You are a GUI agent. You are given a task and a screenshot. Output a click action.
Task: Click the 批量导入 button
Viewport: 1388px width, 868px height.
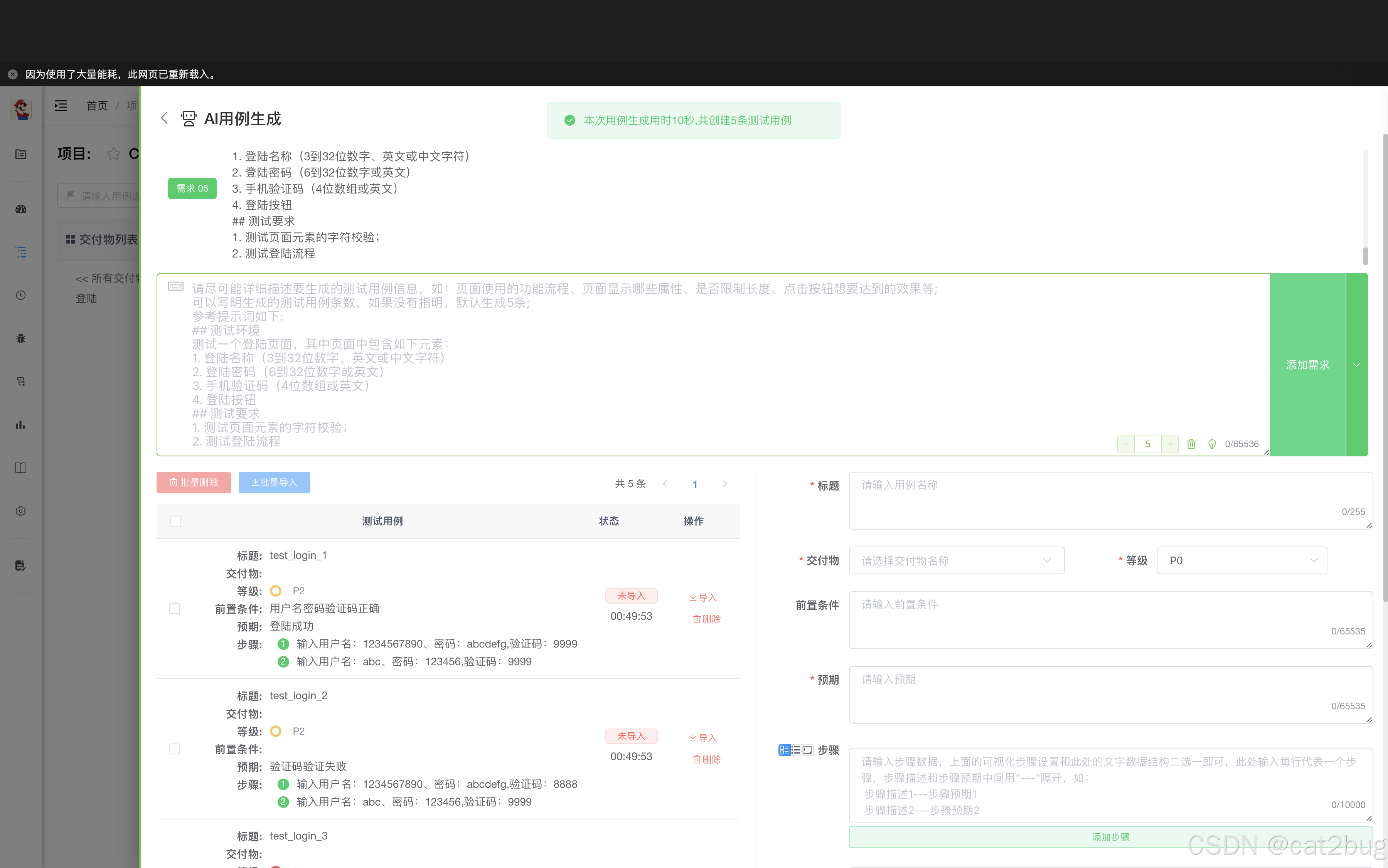[x=275, y=482]
